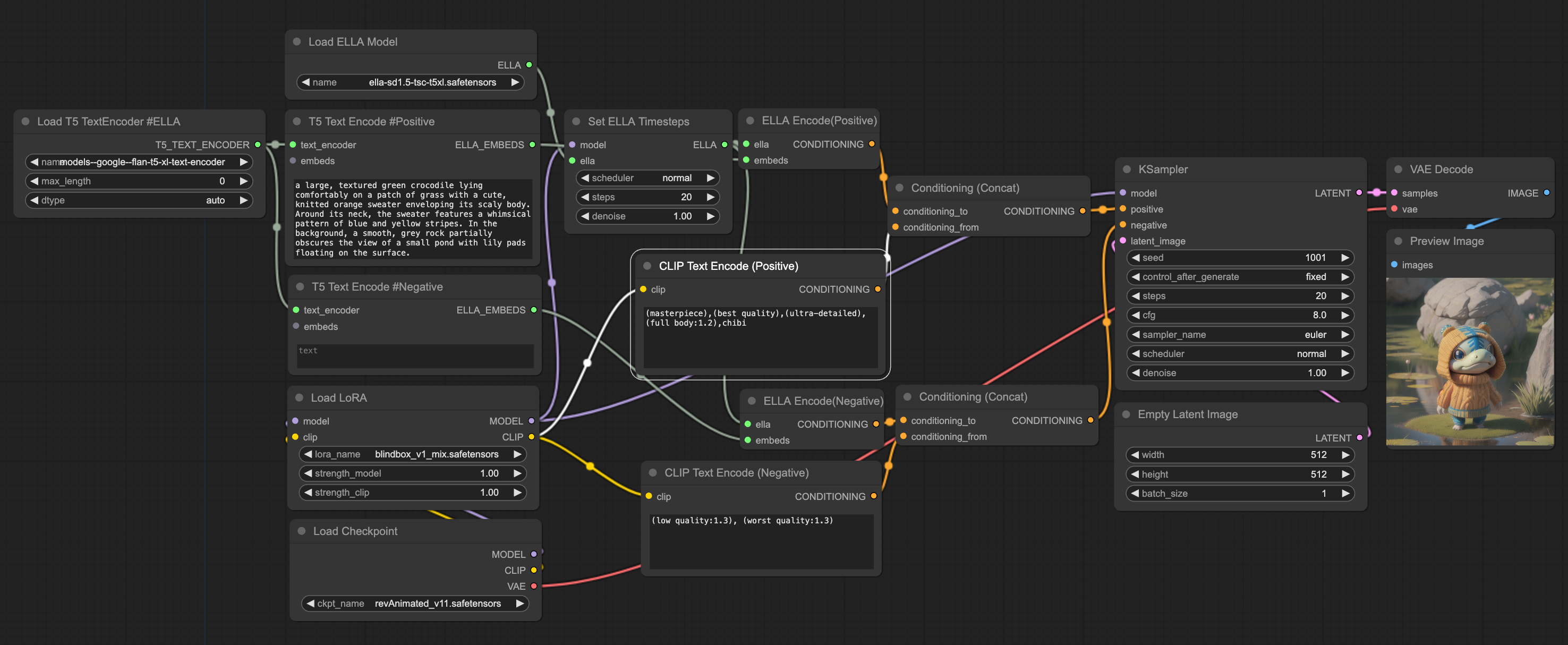Click the Preview Image node tab
1568x645 pixels.
point(1446,240)
